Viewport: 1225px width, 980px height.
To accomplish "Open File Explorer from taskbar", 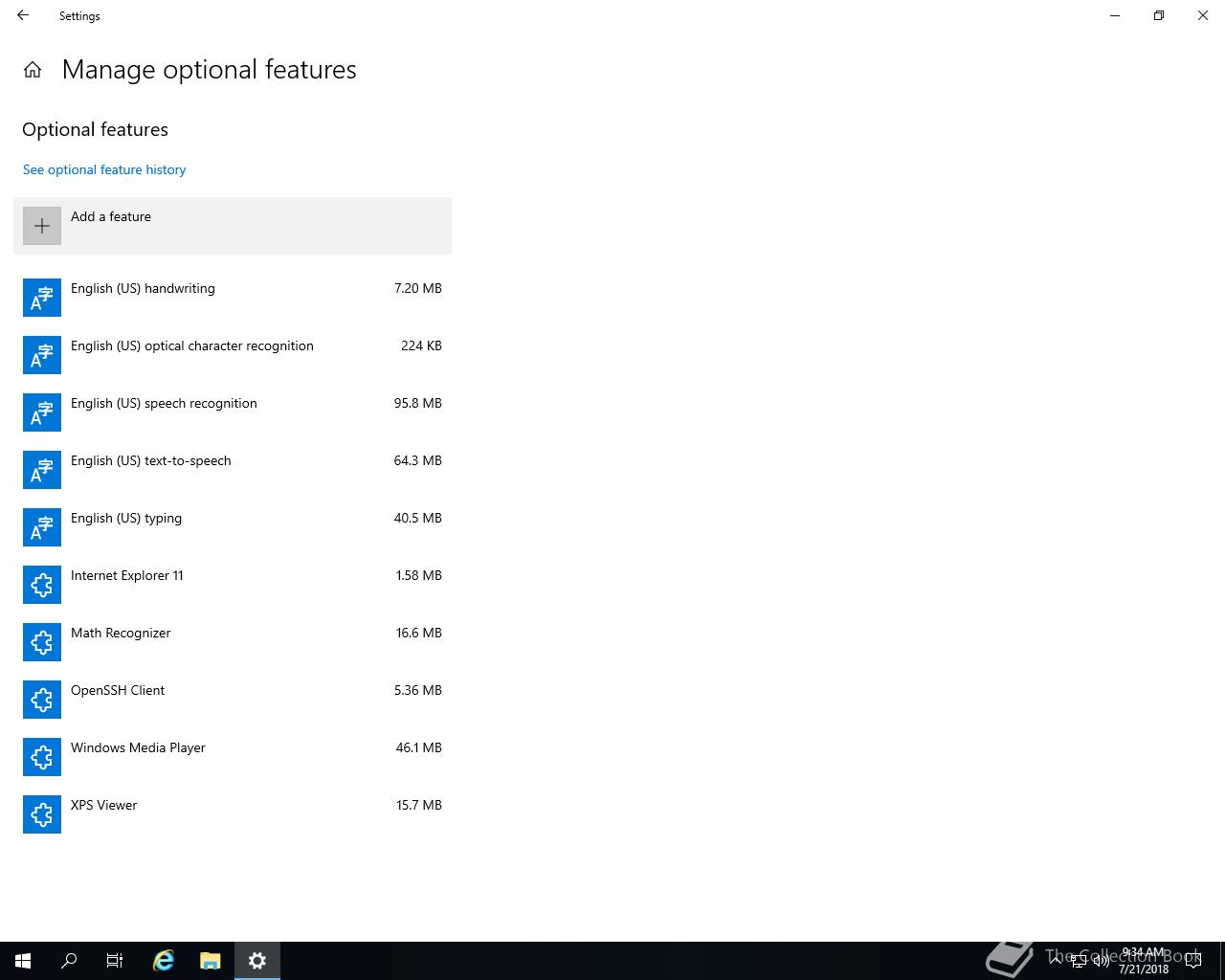I will (211, 961).
